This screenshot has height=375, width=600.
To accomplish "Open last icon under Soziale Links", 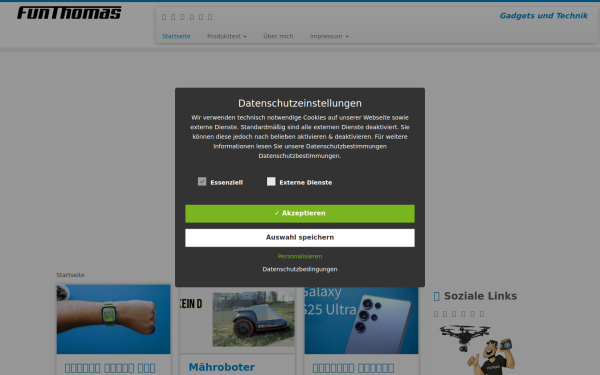I will tap(482, 314).
